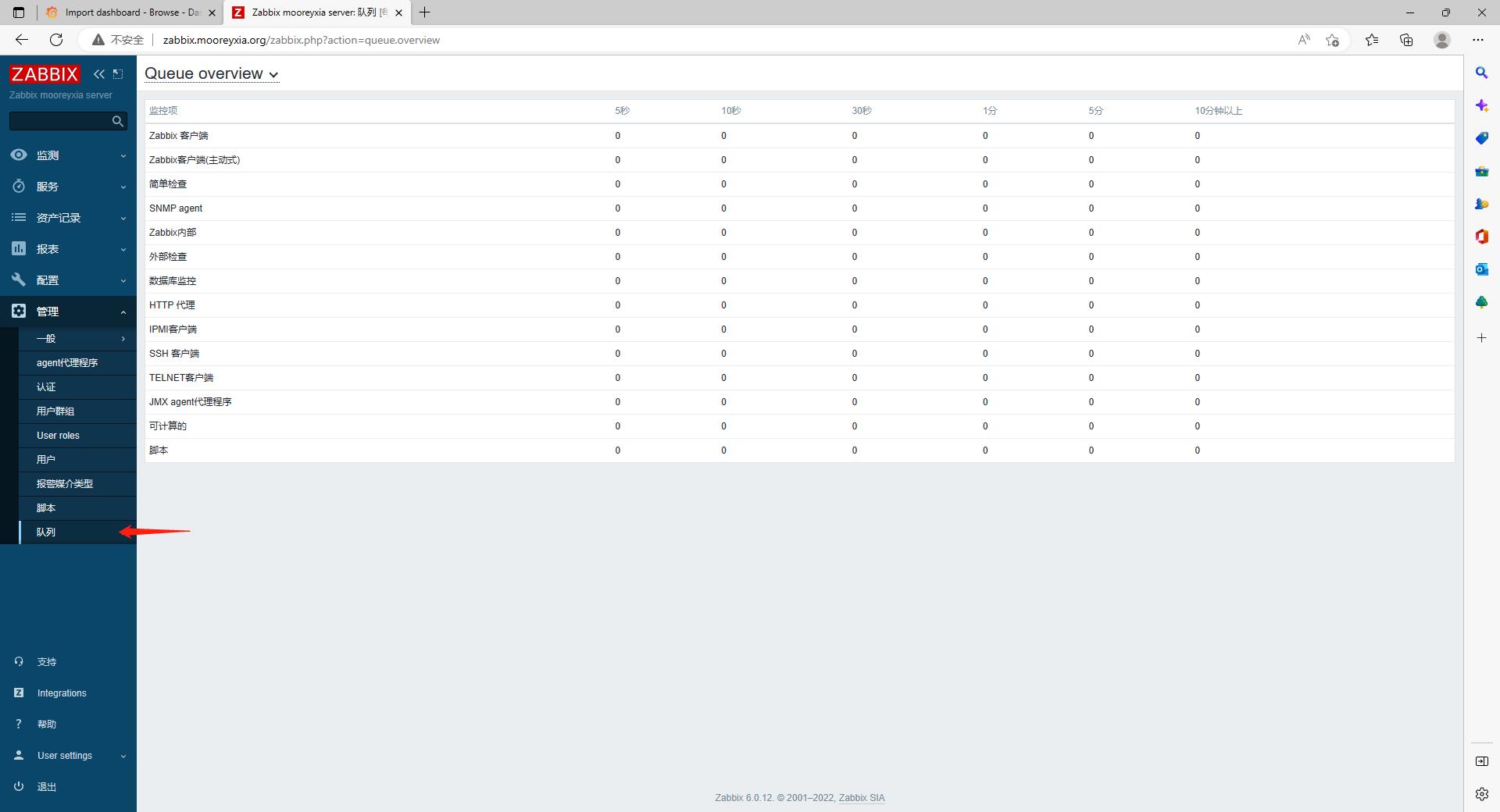1500x812 pixels.
Task: Open Edge sidebar settings gear
Action: tap(1481, 794)
